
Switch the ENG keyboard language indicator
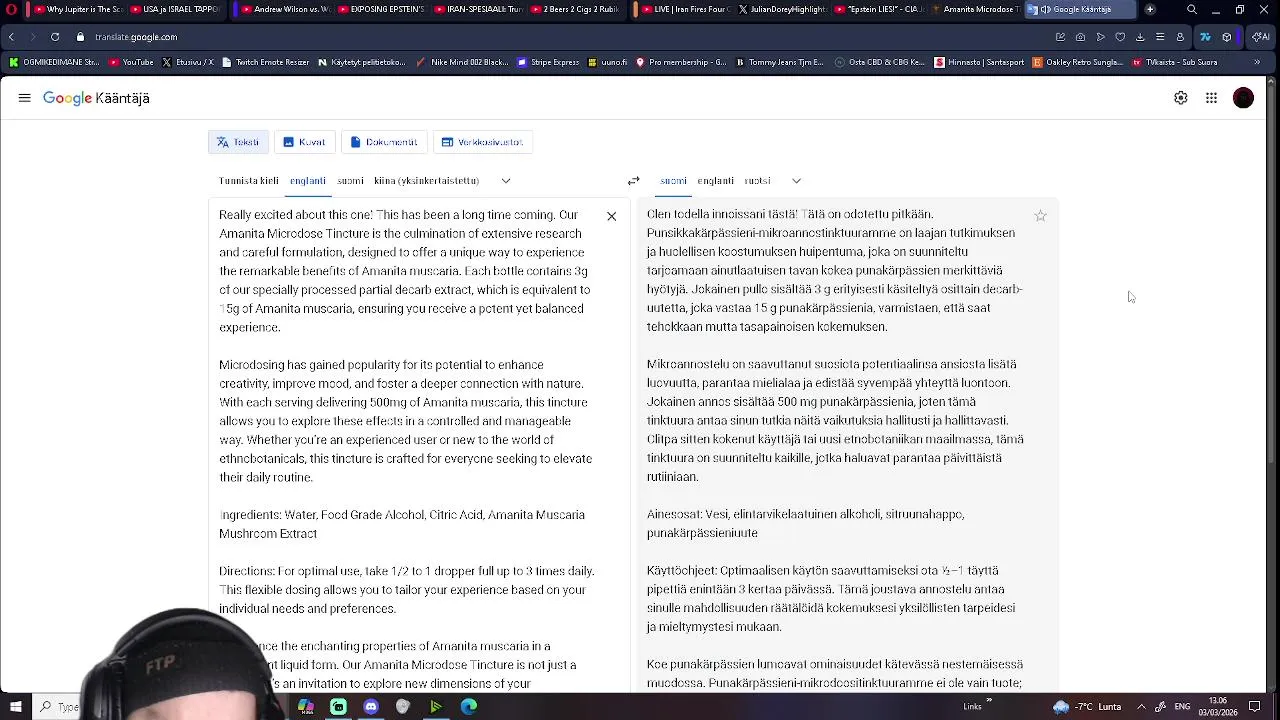coord(1182,706)
